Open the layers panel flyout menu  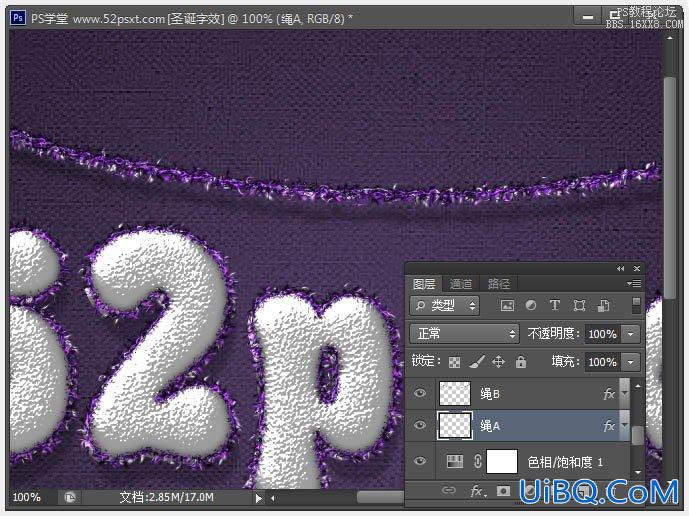coord(634,283)
